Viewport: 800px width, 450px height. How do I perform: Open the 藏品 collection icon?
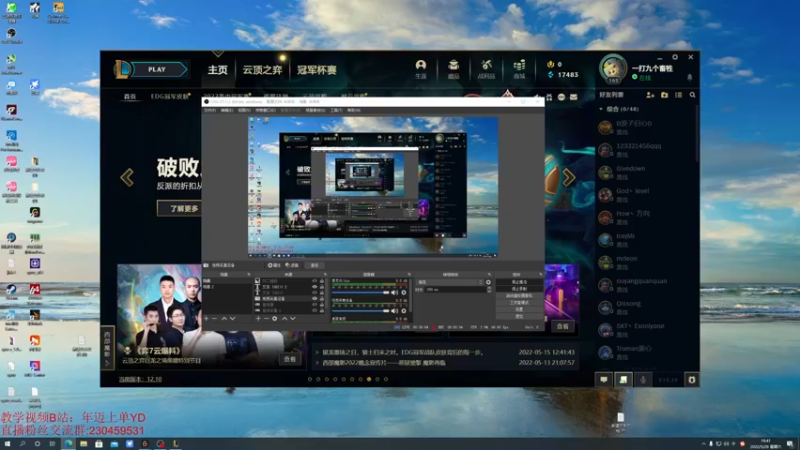[453, 69]
